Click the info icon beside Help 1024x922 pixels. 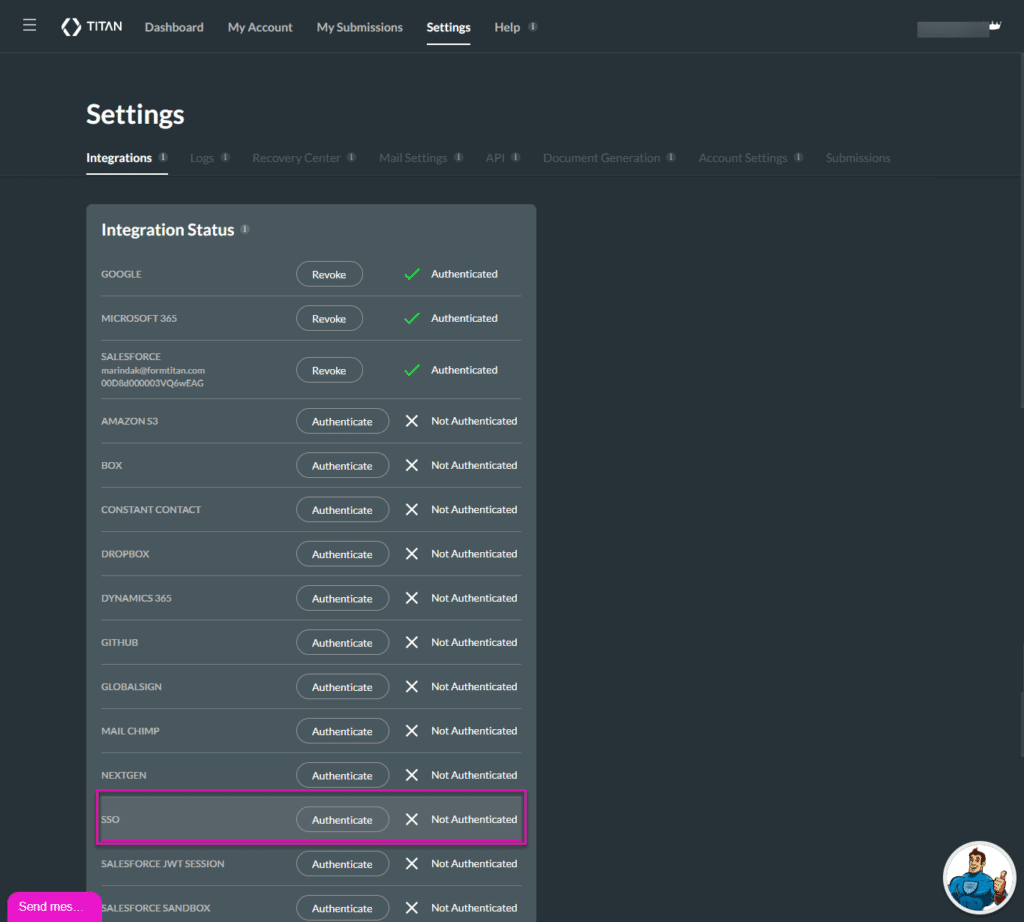pyautogui.click(x=532, y=27)
